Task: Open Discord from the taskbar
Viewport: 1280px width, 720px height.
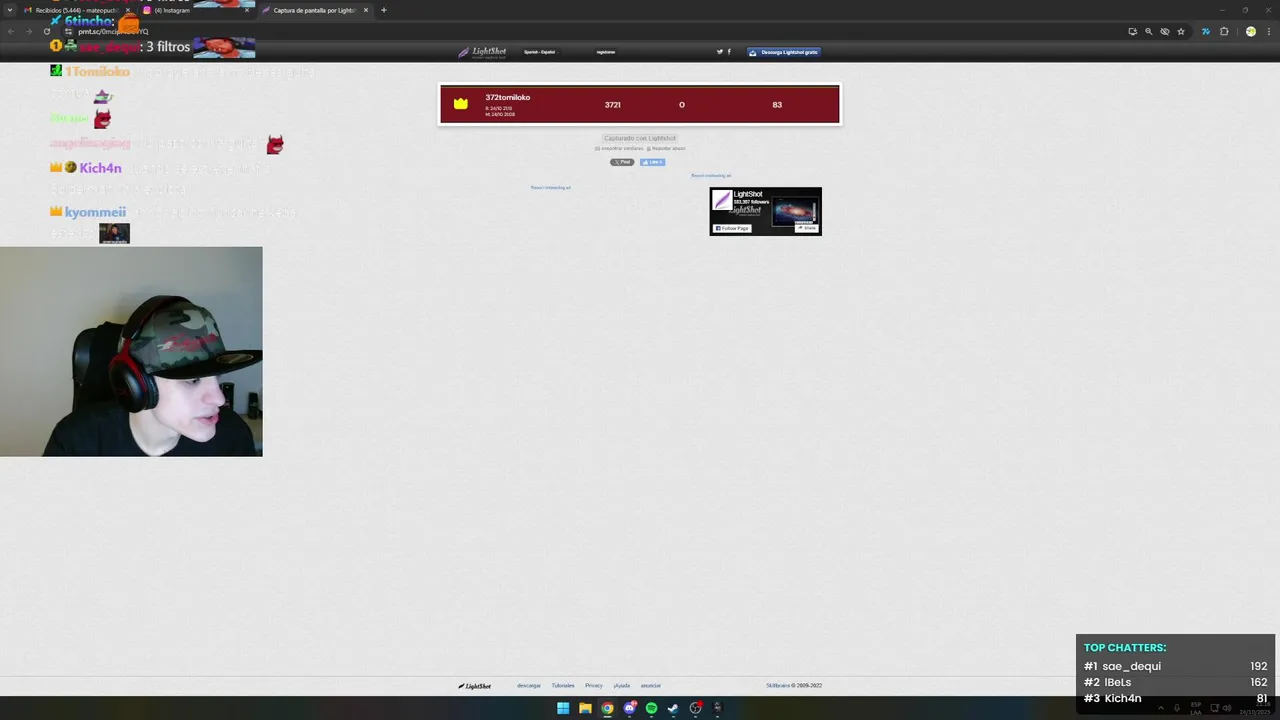Action: (629, 708)
